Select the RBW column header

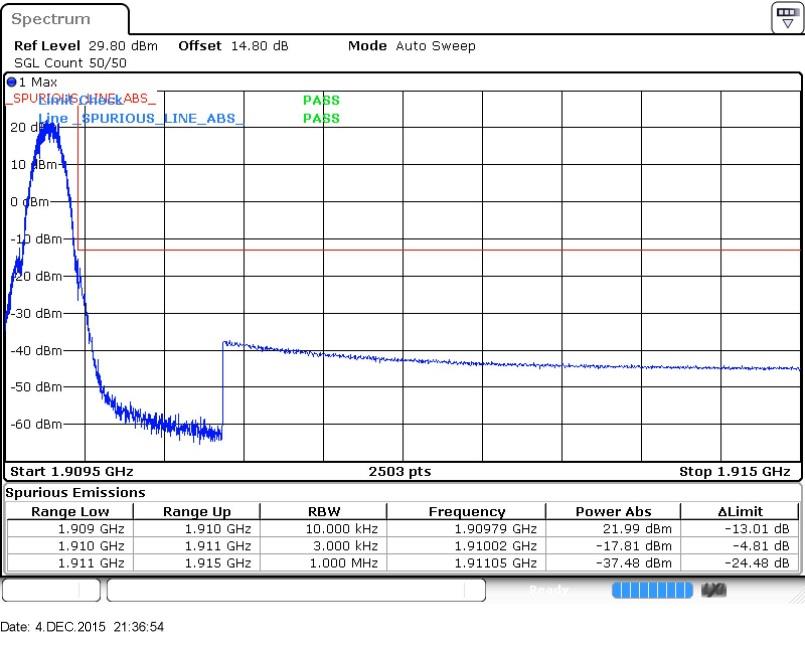coord(324,511)
